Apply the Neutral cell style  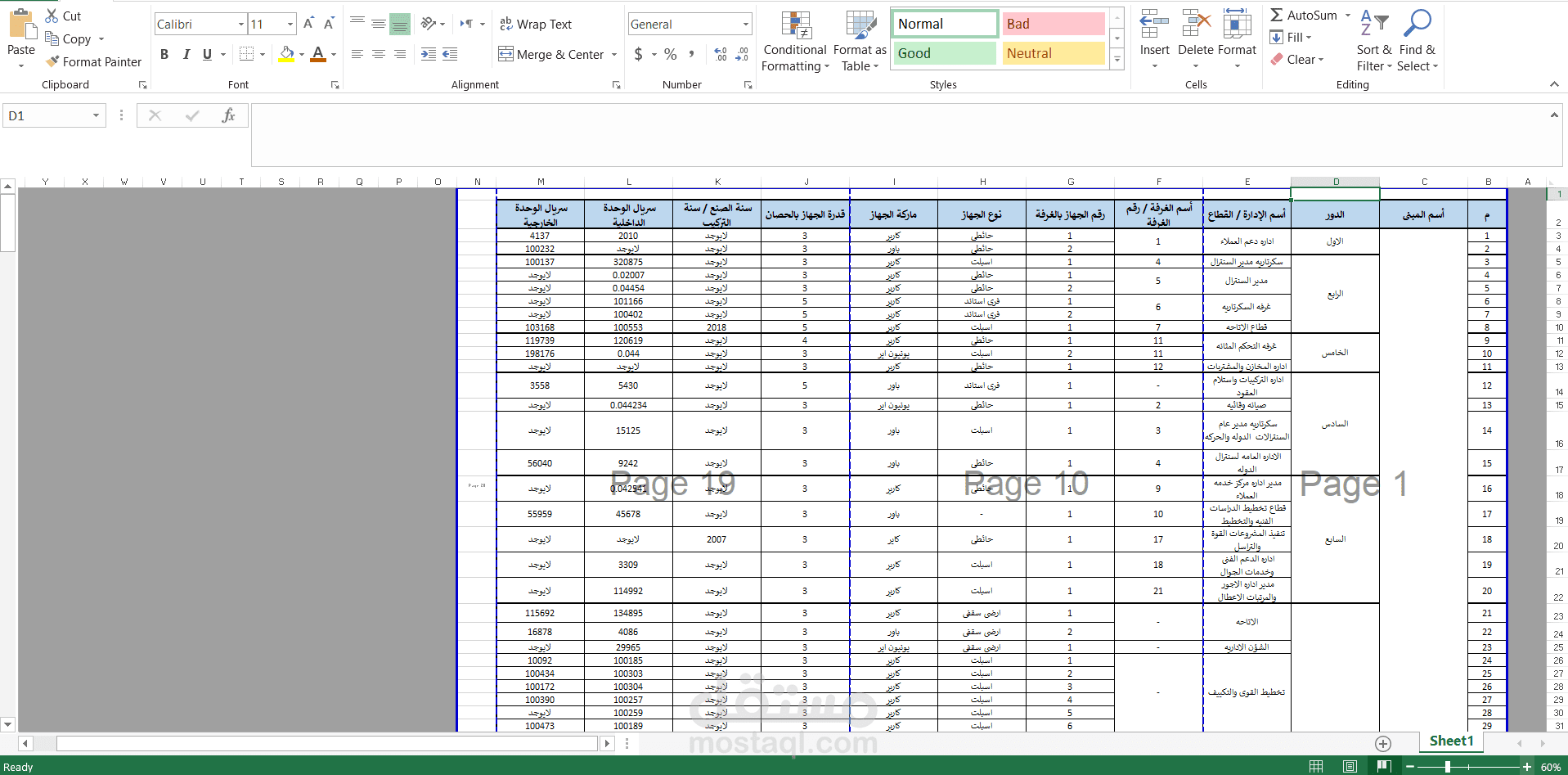pyautogui.click(x=1054, y=53)
